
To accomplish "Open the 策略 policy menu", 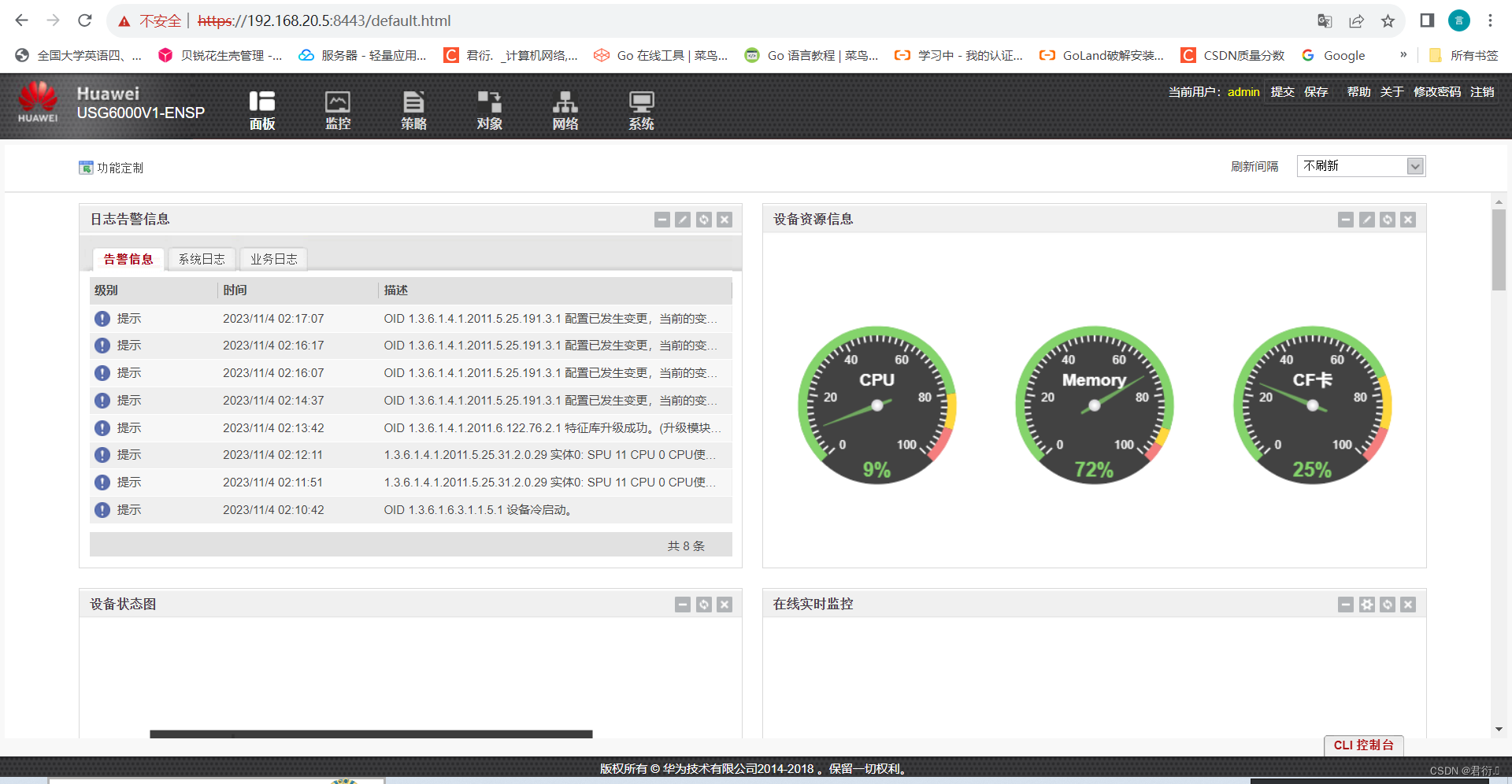I will point(413,110).
